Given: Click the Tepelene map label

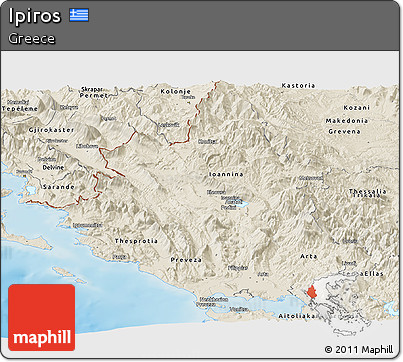Looking at the screenshot, I should pos(20,109).
